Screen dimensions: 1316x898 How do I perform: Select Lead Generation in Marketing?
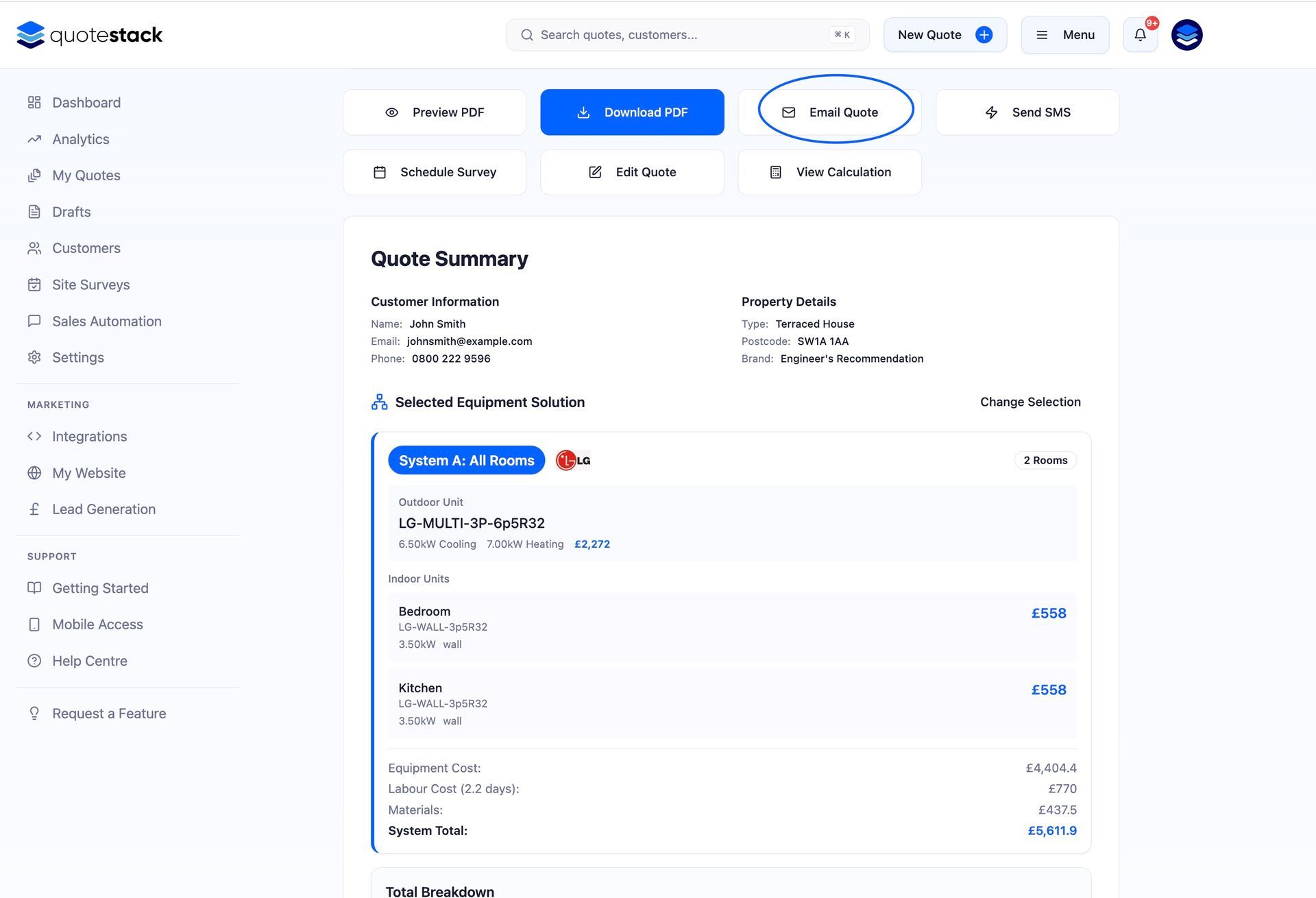tap(103, 509)
